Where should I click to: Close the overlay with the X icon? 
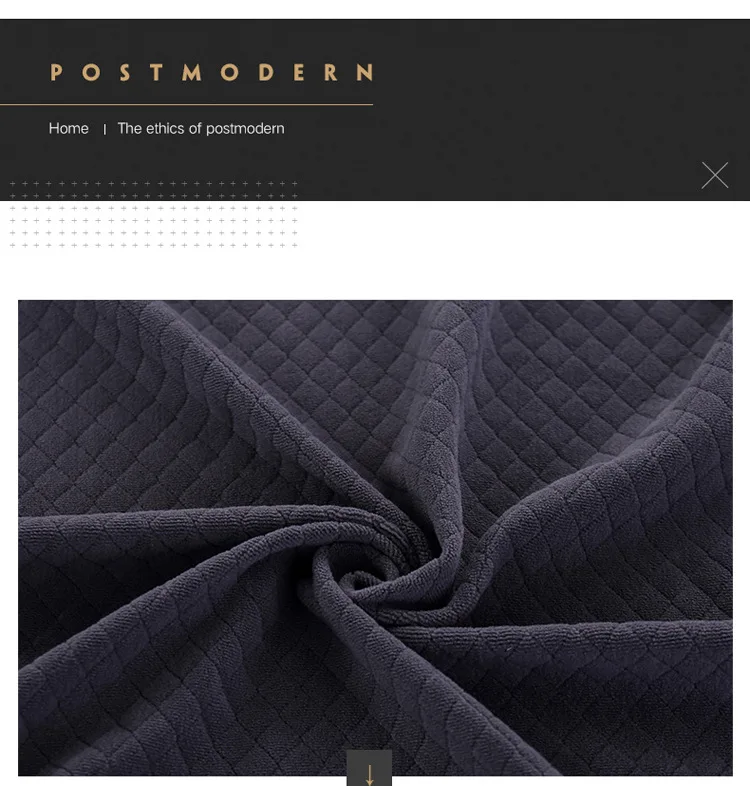714,175
